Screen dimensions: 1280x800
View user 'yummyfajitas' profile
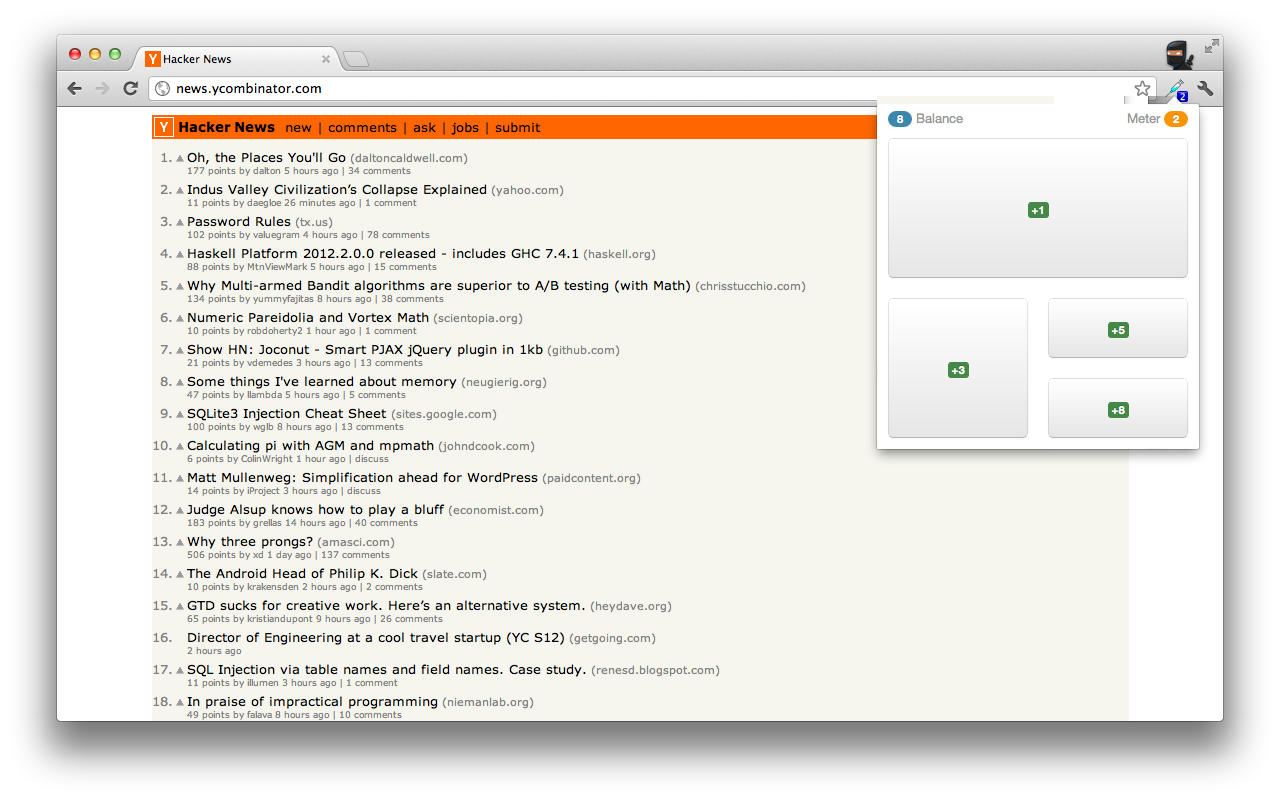pos(284,299)
